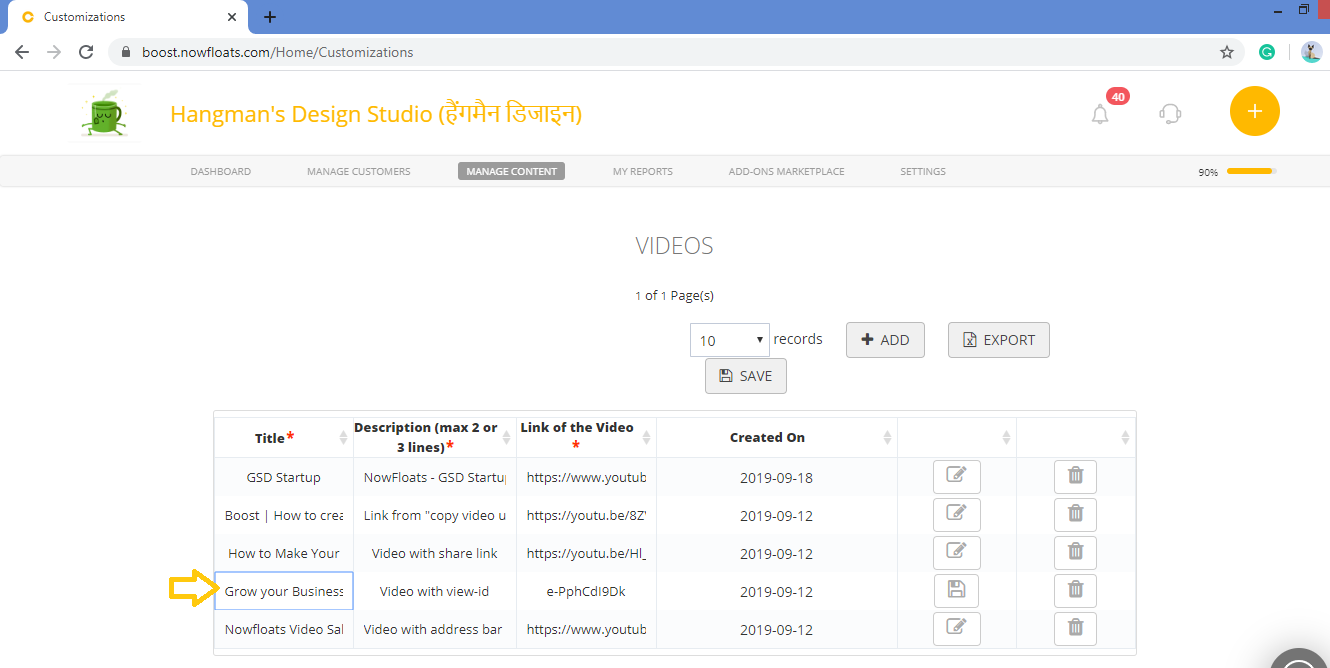The width and height of the screenshot is (1330, 668).
Task: Bookmark this page with star icon
Action: 1227,52
